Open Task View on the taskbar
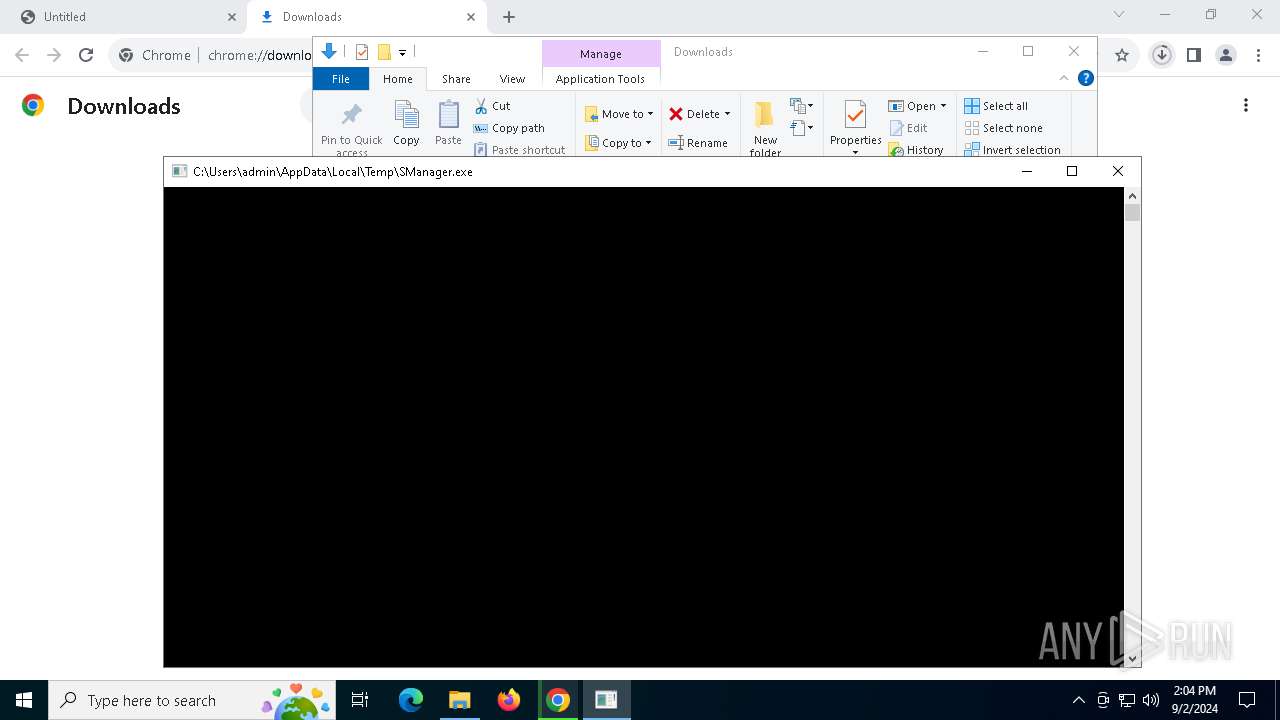The image size is (1280, 720). [360, 700]
